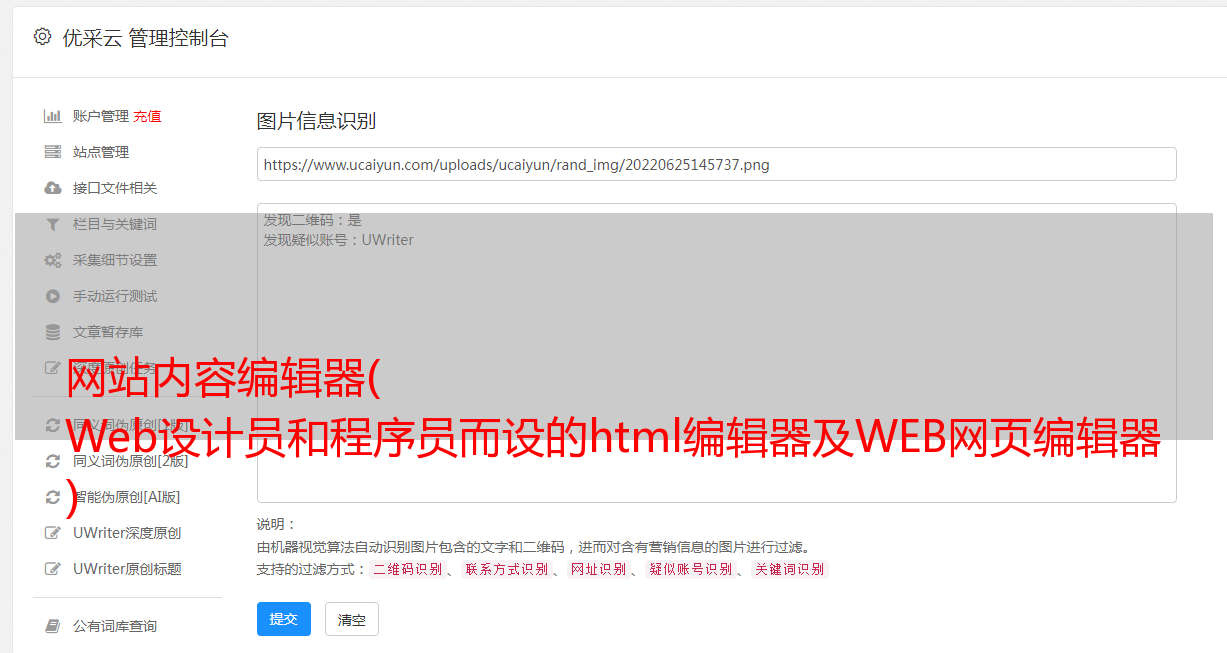1227x653 pixels.
Task: Open the 充值 recharge link
Action: click(147, 116)
